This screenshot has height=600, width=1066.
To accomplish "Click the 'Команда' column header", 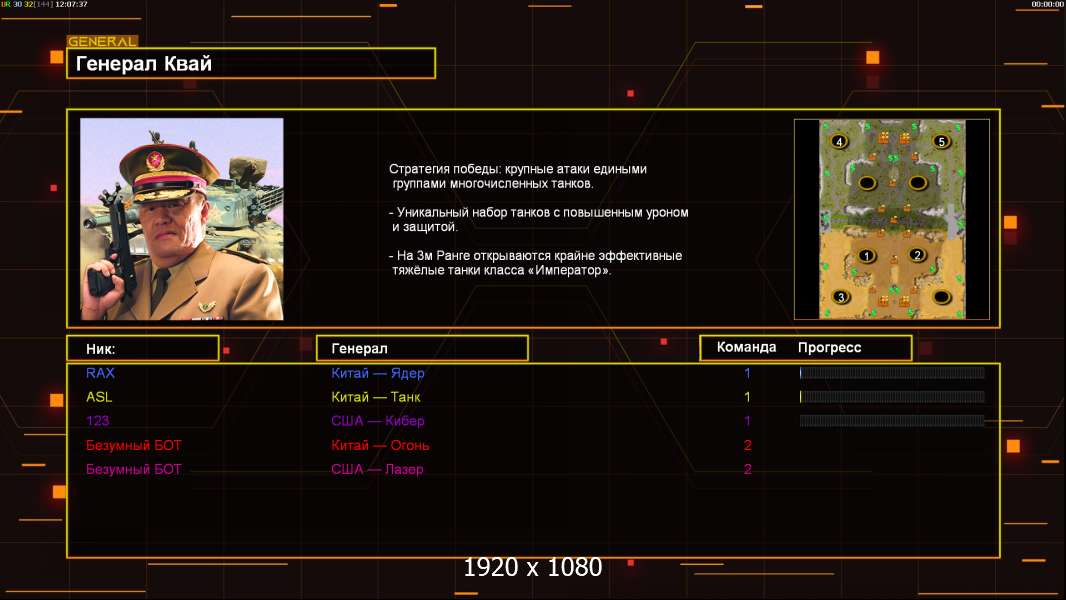I will pyautogui.click(x=746, y=348).
